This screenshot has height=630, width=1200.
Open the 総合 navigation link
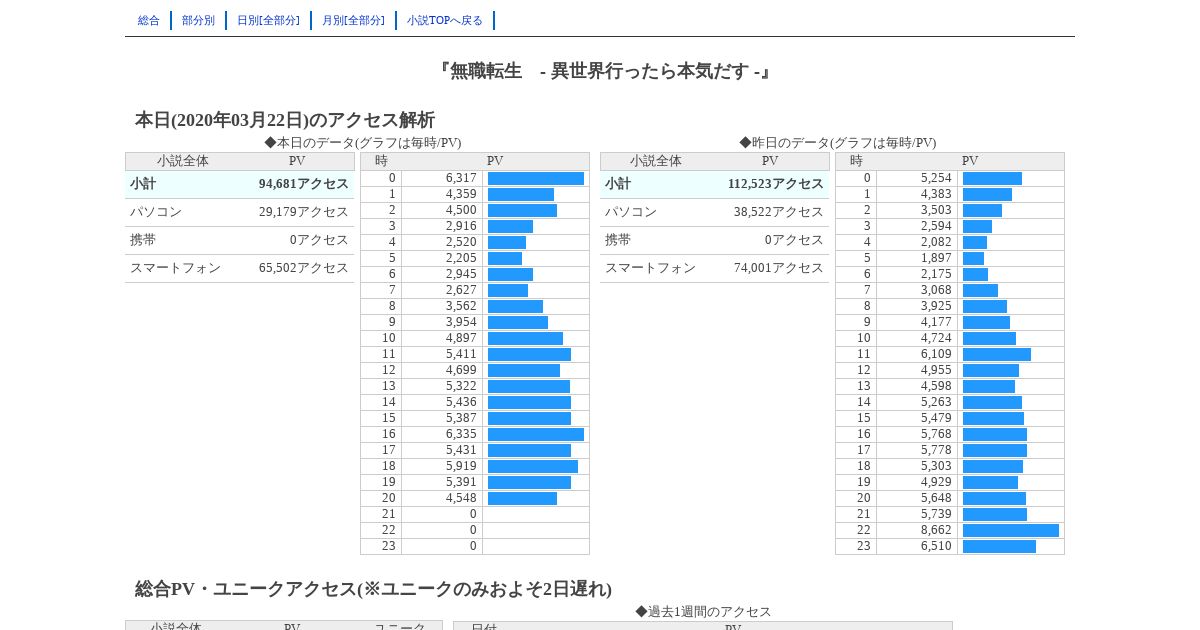coord(149,20)
